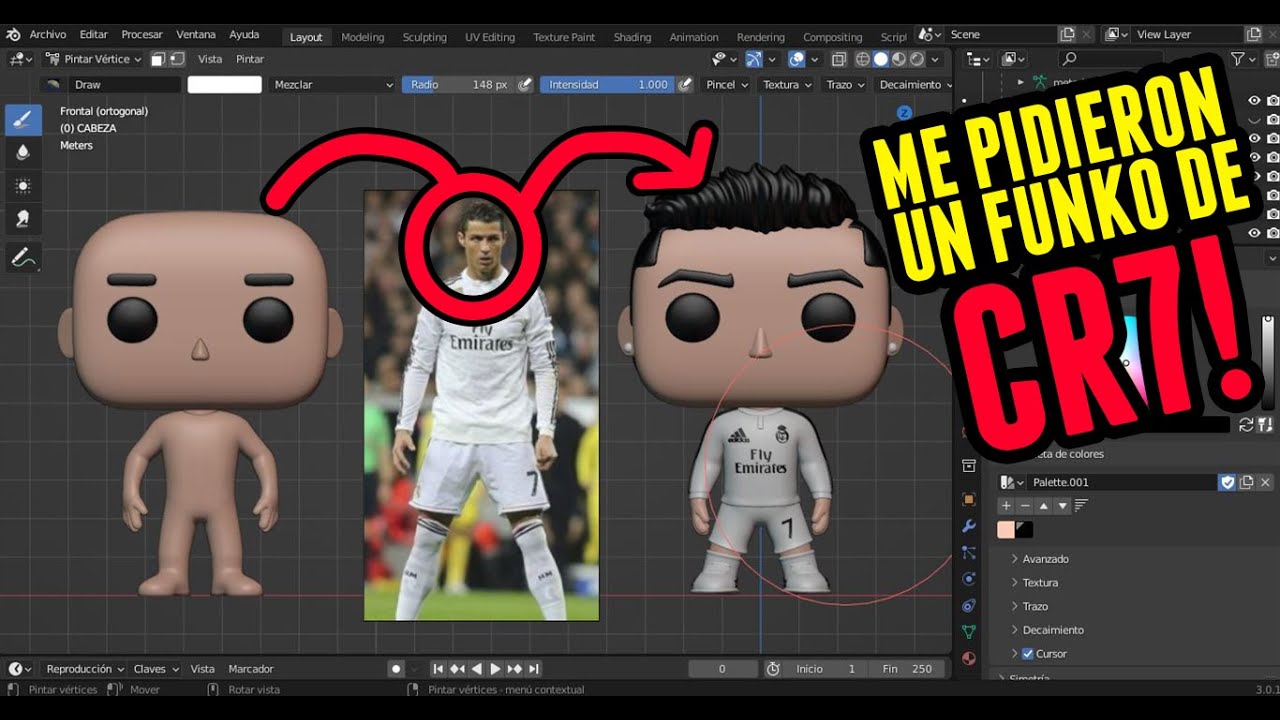Screen dimensions: 1280x720
Task: Create new palette copy icon
Action: pos(1246,482)
